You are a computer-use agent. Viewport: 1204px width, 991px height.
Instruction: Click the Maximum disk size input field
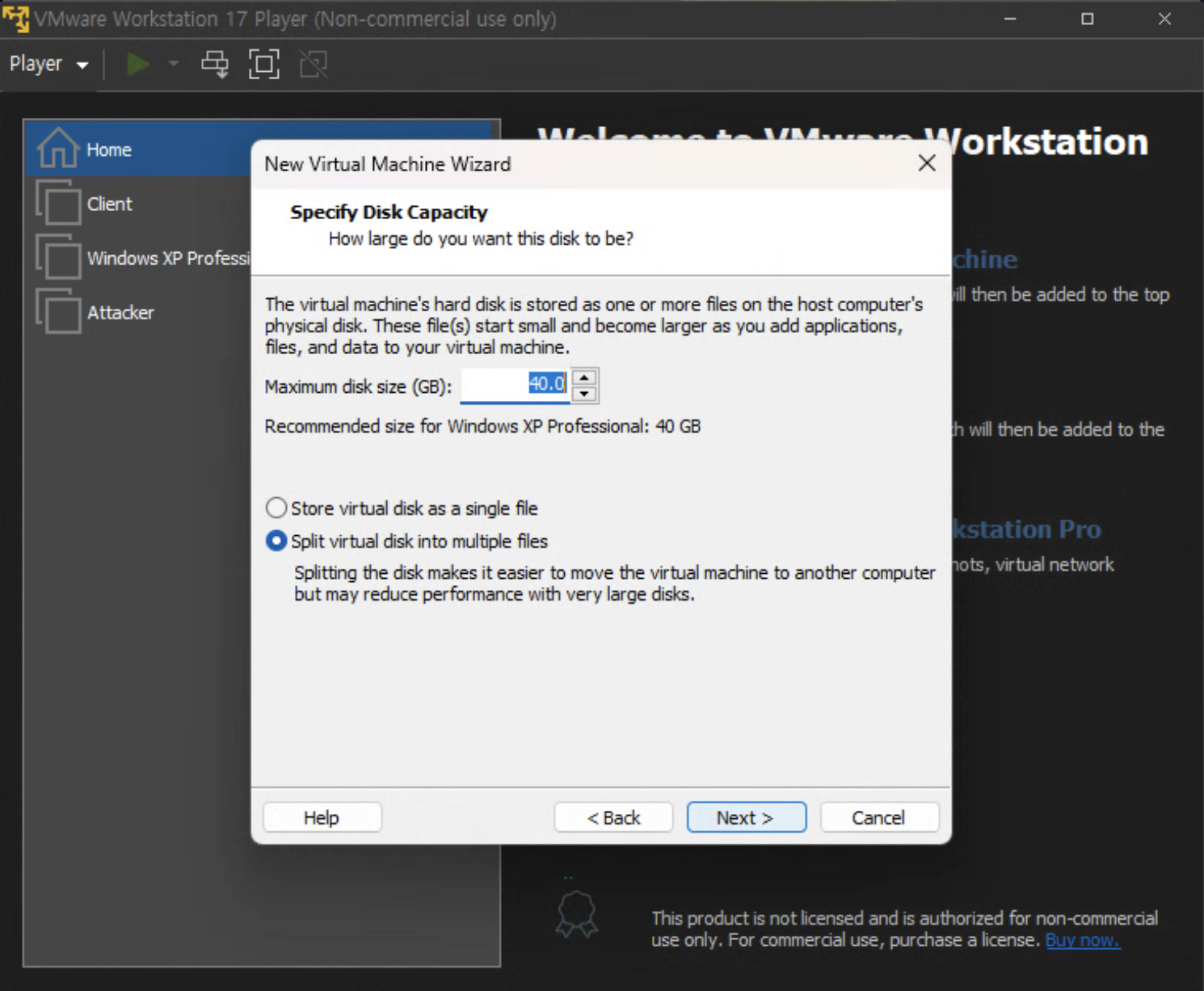(x=515, y=385)
